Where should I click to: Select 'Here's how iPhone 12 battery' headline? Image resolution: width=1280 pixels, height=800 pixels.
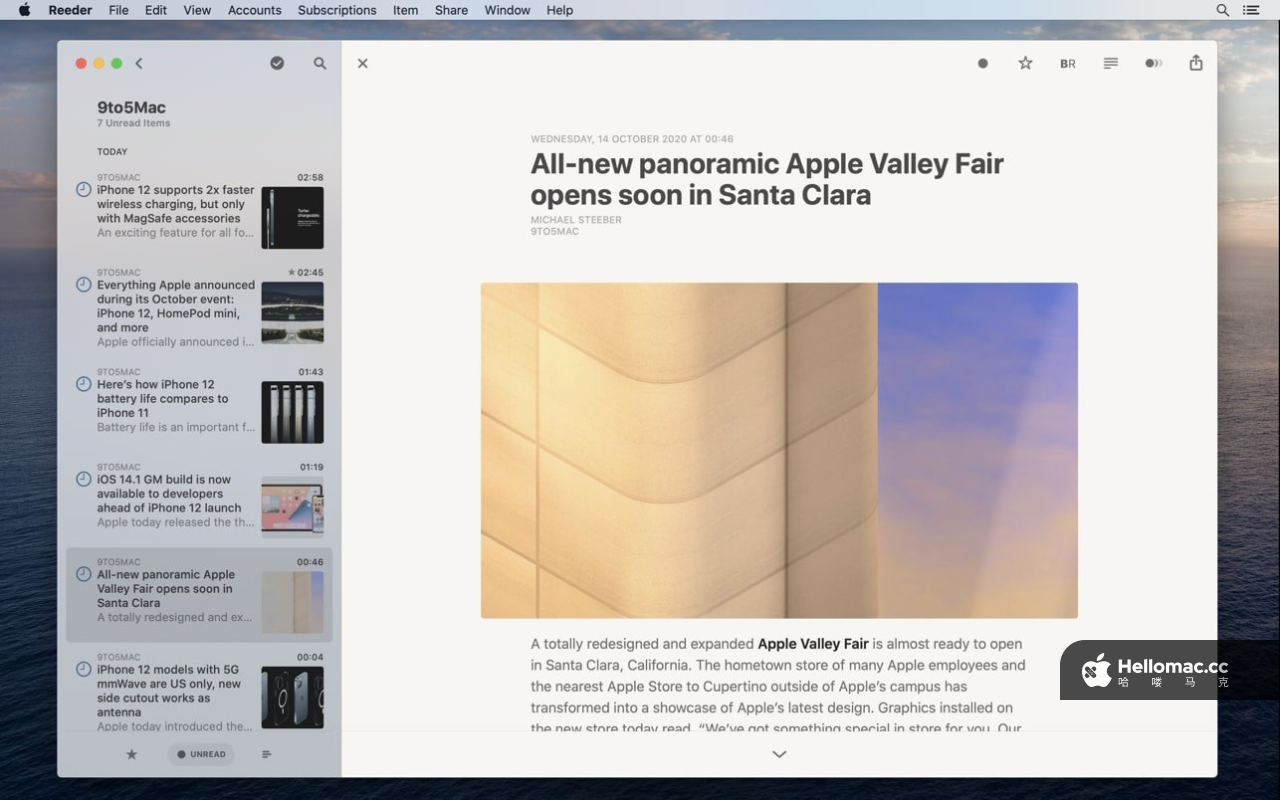click(x=163, y=398)
